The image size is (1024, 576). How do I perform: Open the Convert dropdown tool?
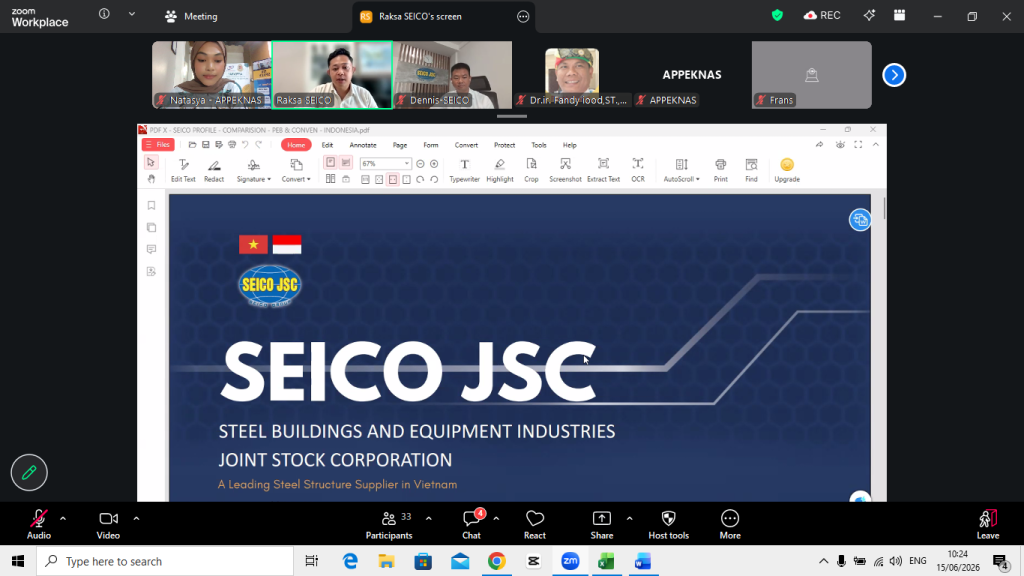point(296,170)
